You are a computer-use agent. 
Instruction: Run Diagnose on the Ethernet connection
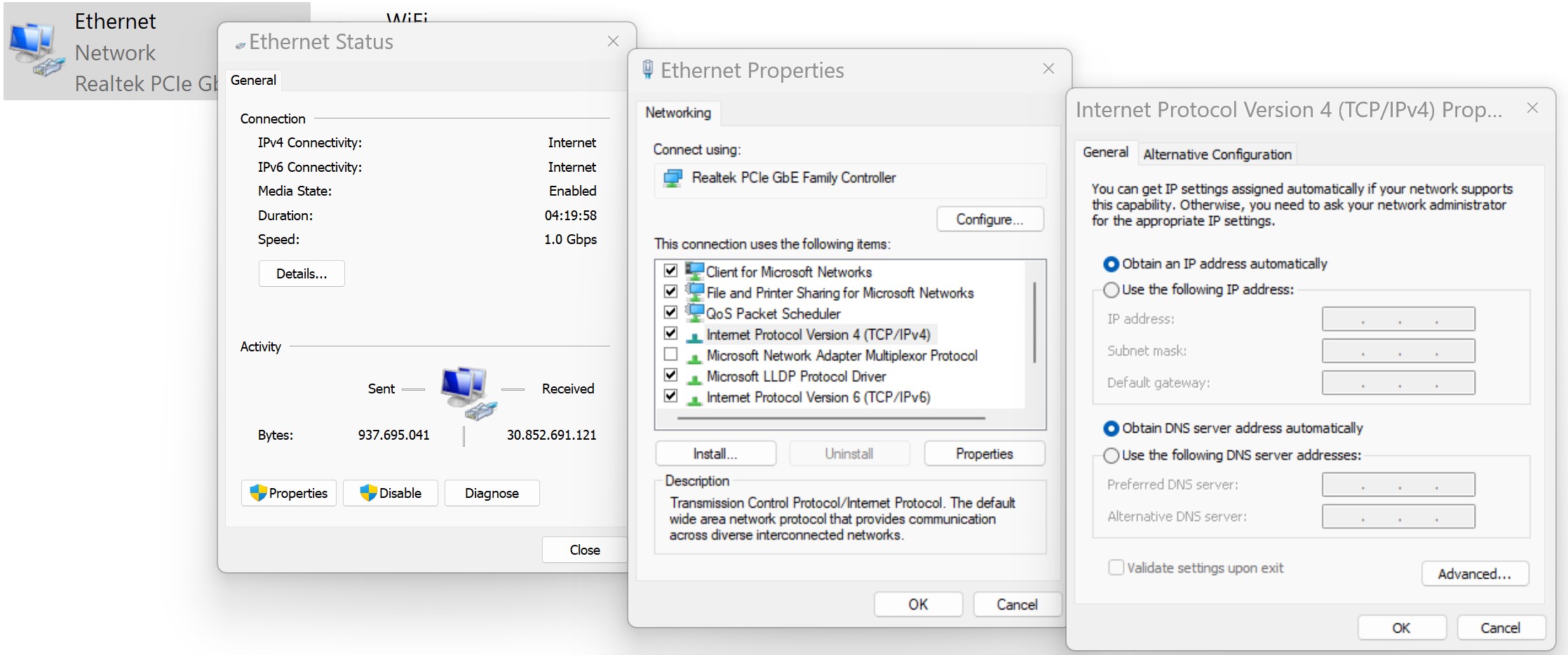point(492,493)
